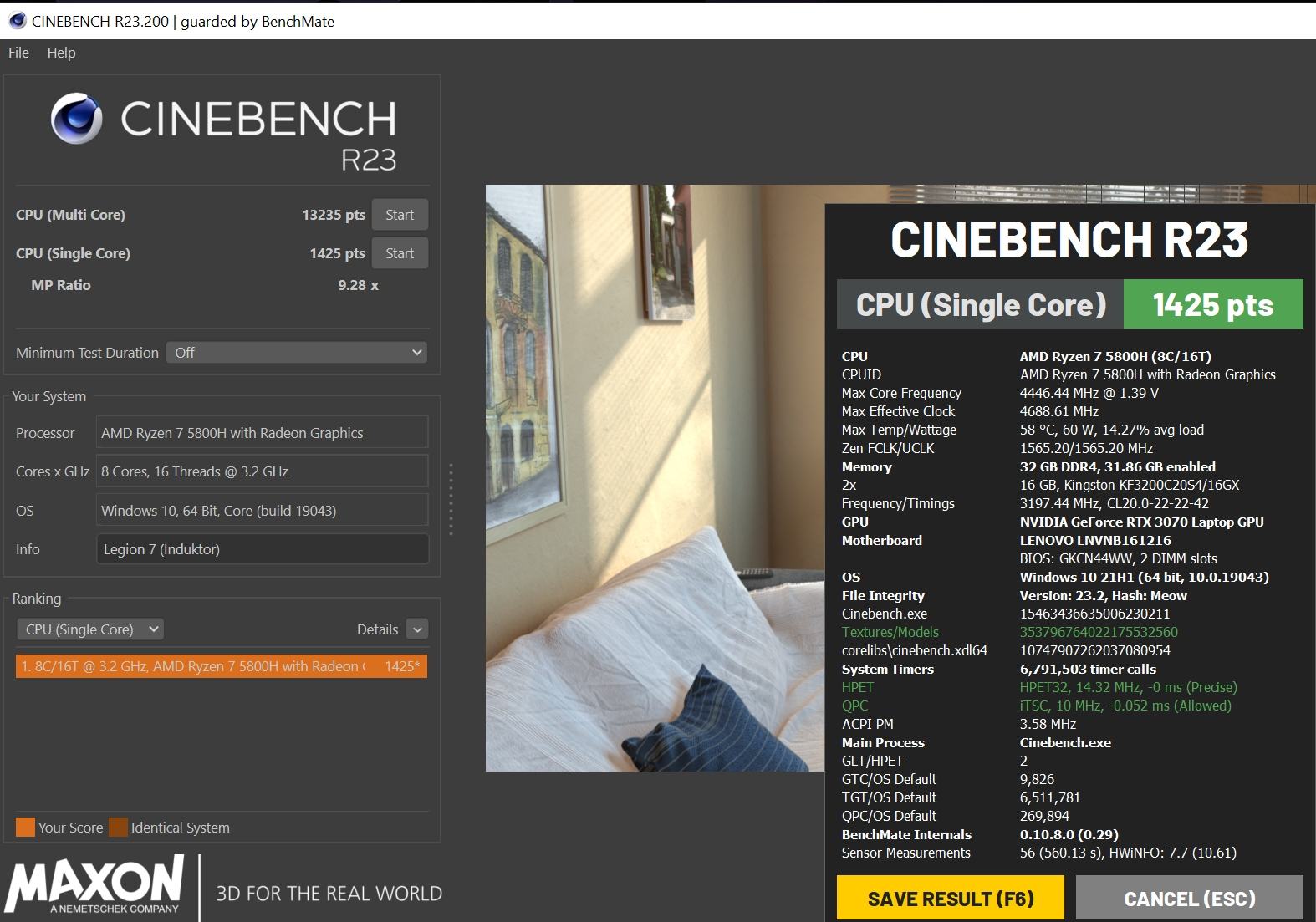Click the Cores x GHz field
Viewport: 1316px width, 922px height.
[263, 471]
